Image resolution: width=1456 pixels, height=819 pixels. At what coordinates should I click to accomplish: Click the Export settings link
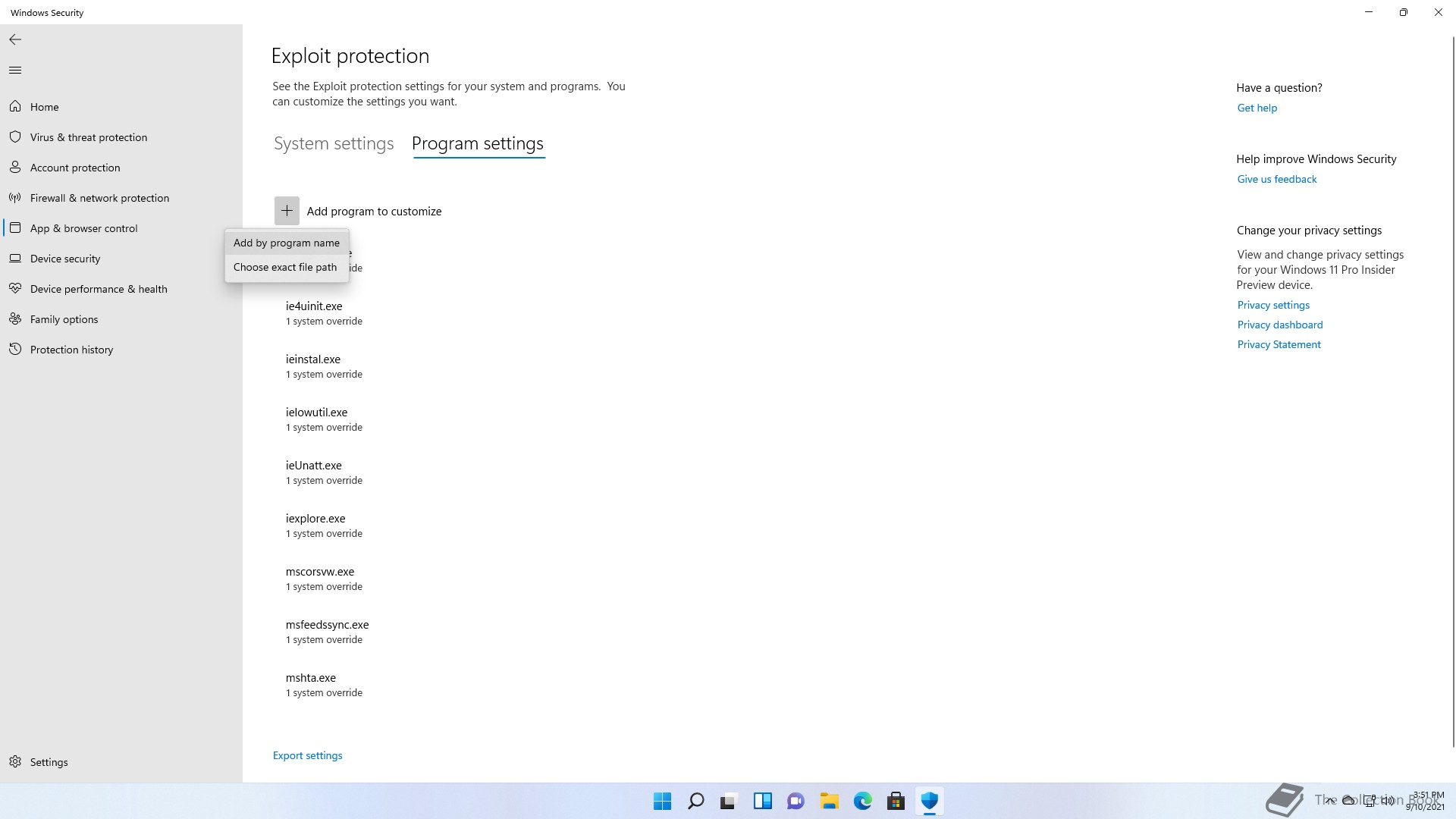click(307, 755)
